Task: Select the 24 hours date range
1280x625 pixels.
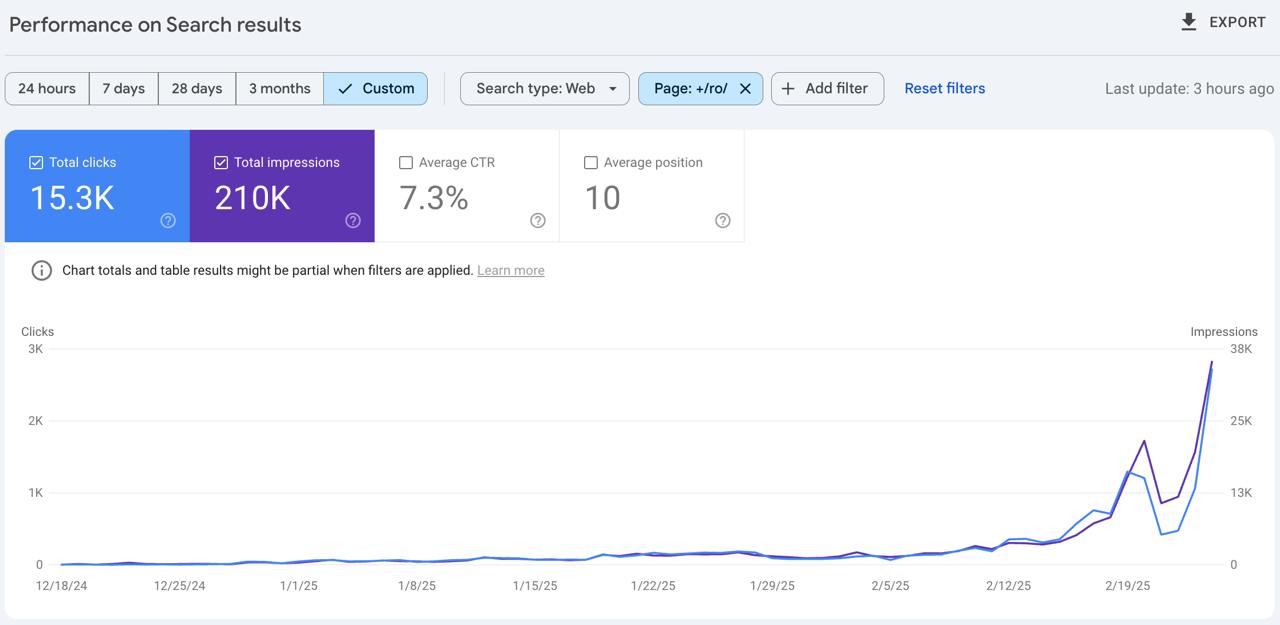Action: coord(47,88)
